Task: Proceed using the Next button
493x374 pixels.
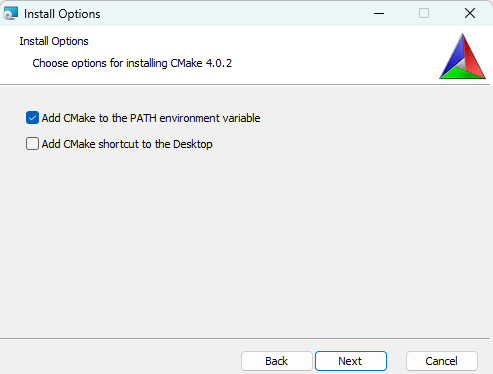Action: (x=351, y=361)
